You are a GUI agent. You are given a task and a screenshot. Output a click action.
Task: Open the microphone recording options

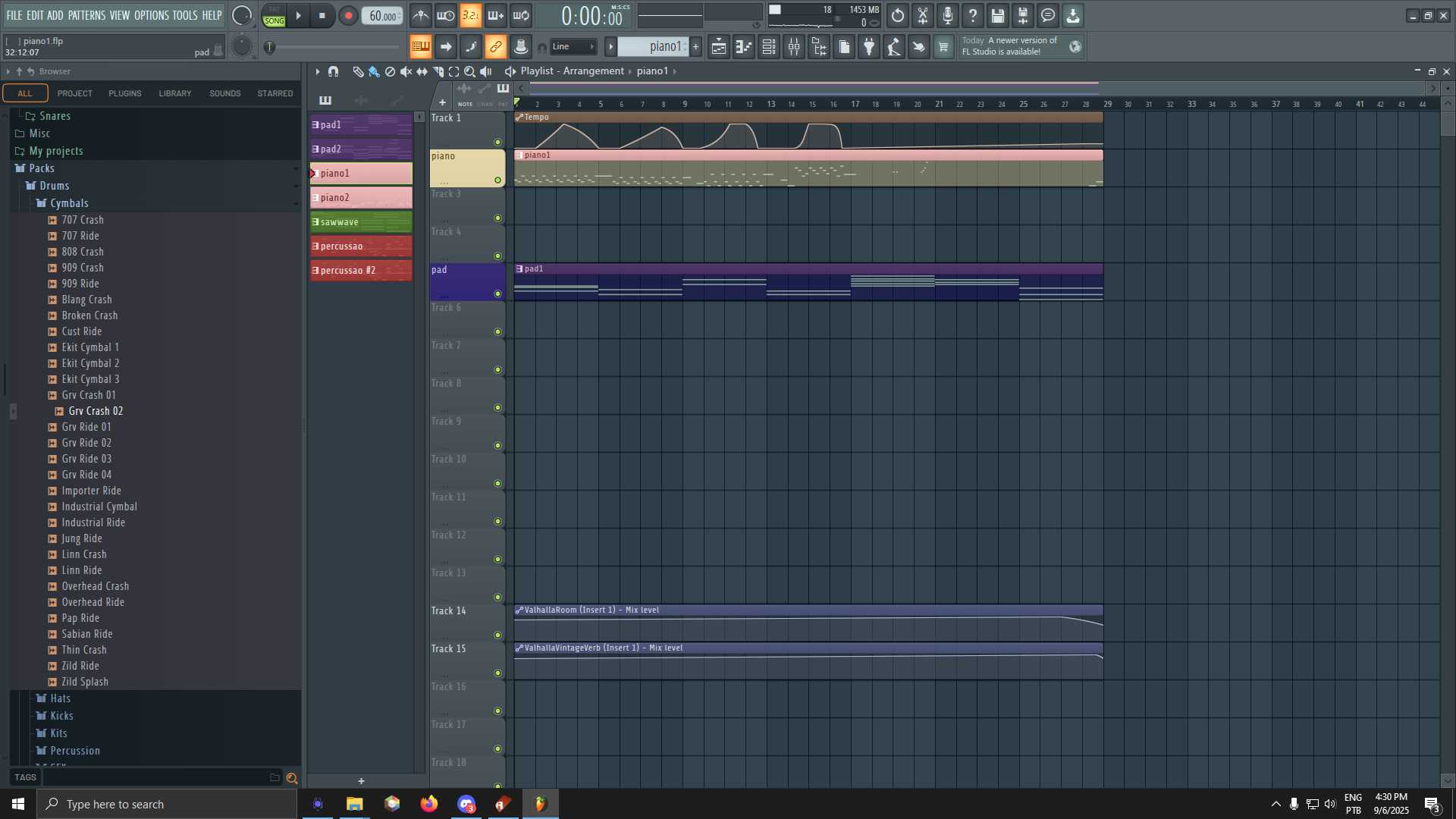(x=947, y=15)
